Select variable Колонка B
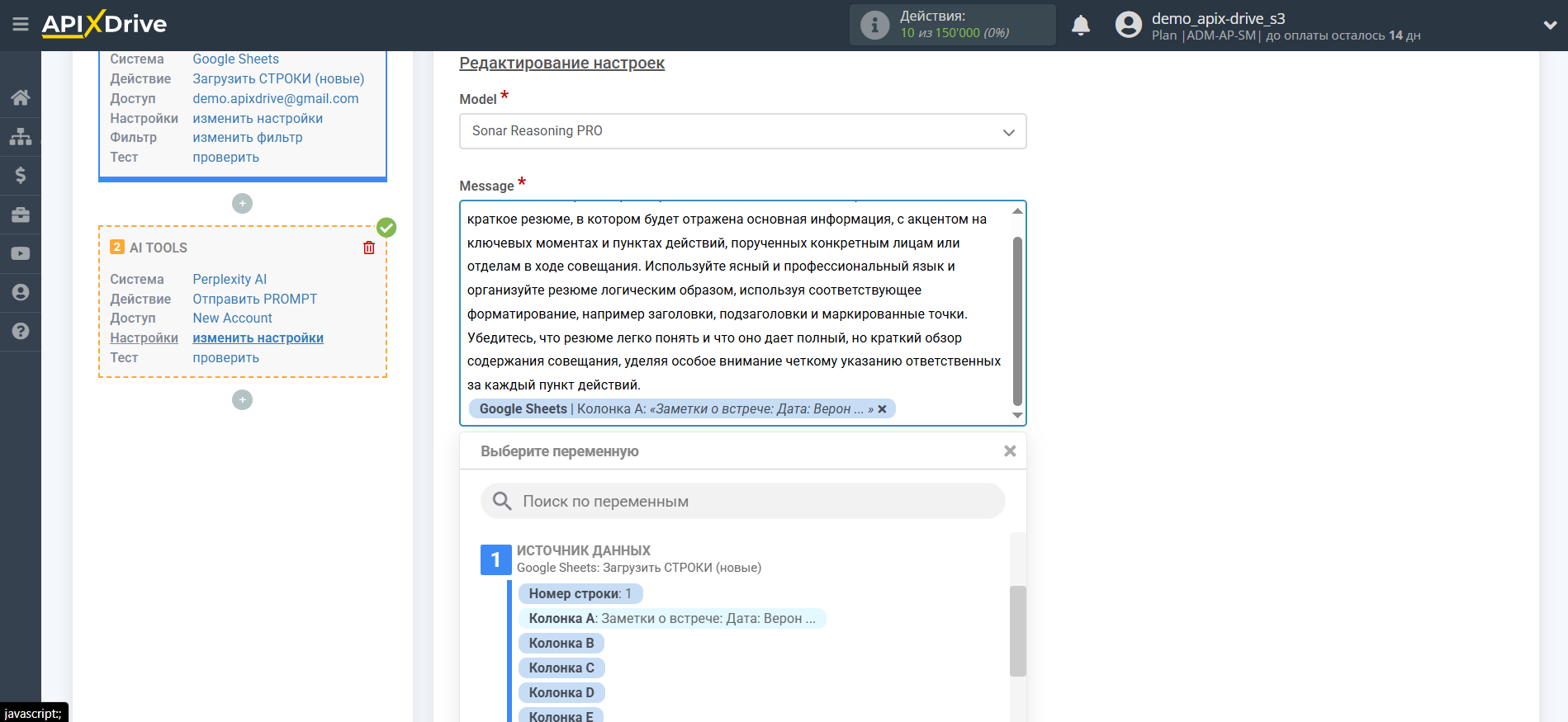1568x722 pixels. [561, 643]
